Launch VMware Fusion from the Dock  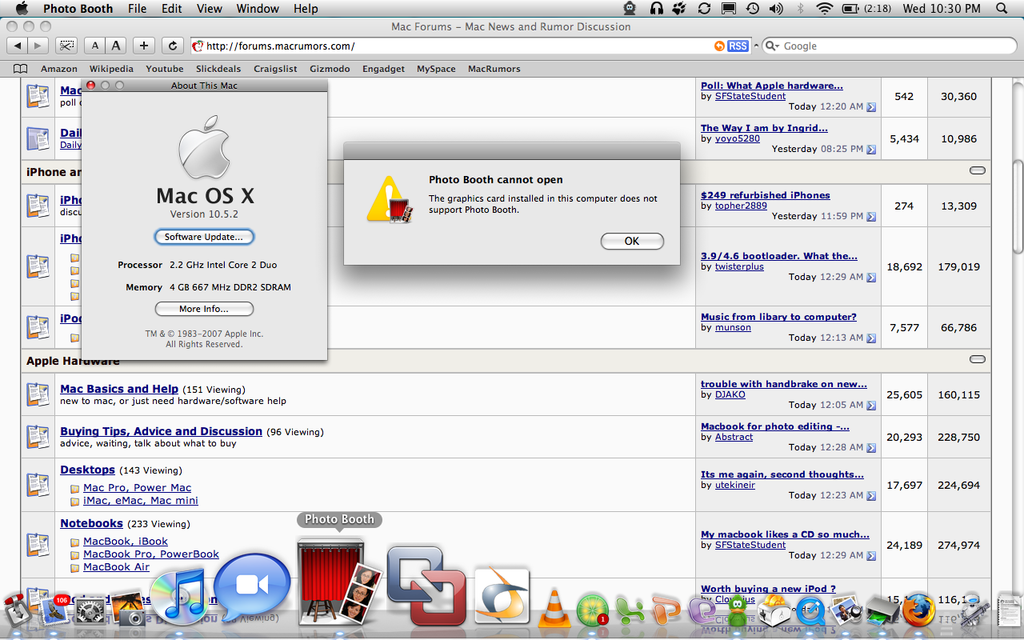[426, 585]
